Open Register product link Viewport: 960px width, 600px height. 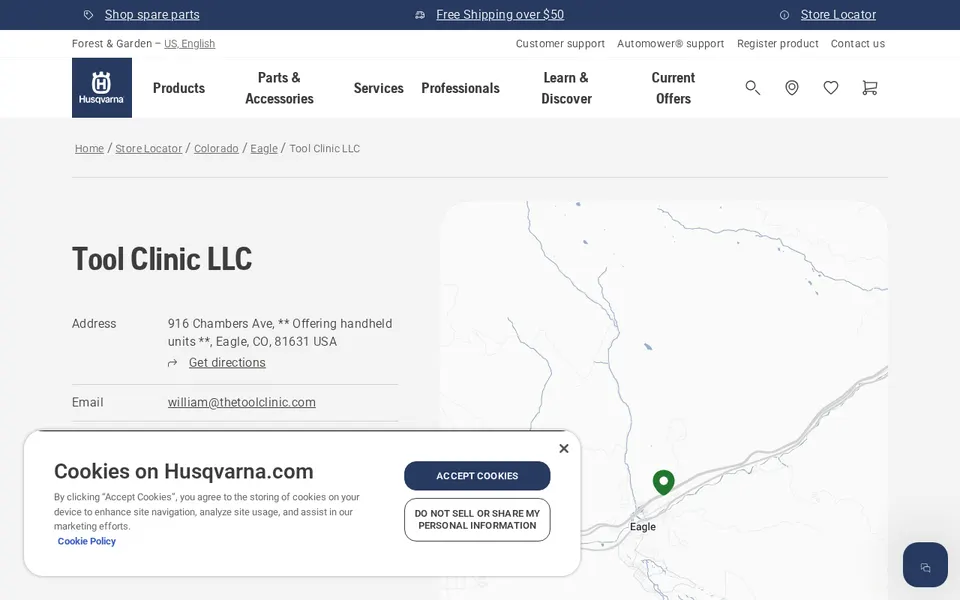[778, 43]
